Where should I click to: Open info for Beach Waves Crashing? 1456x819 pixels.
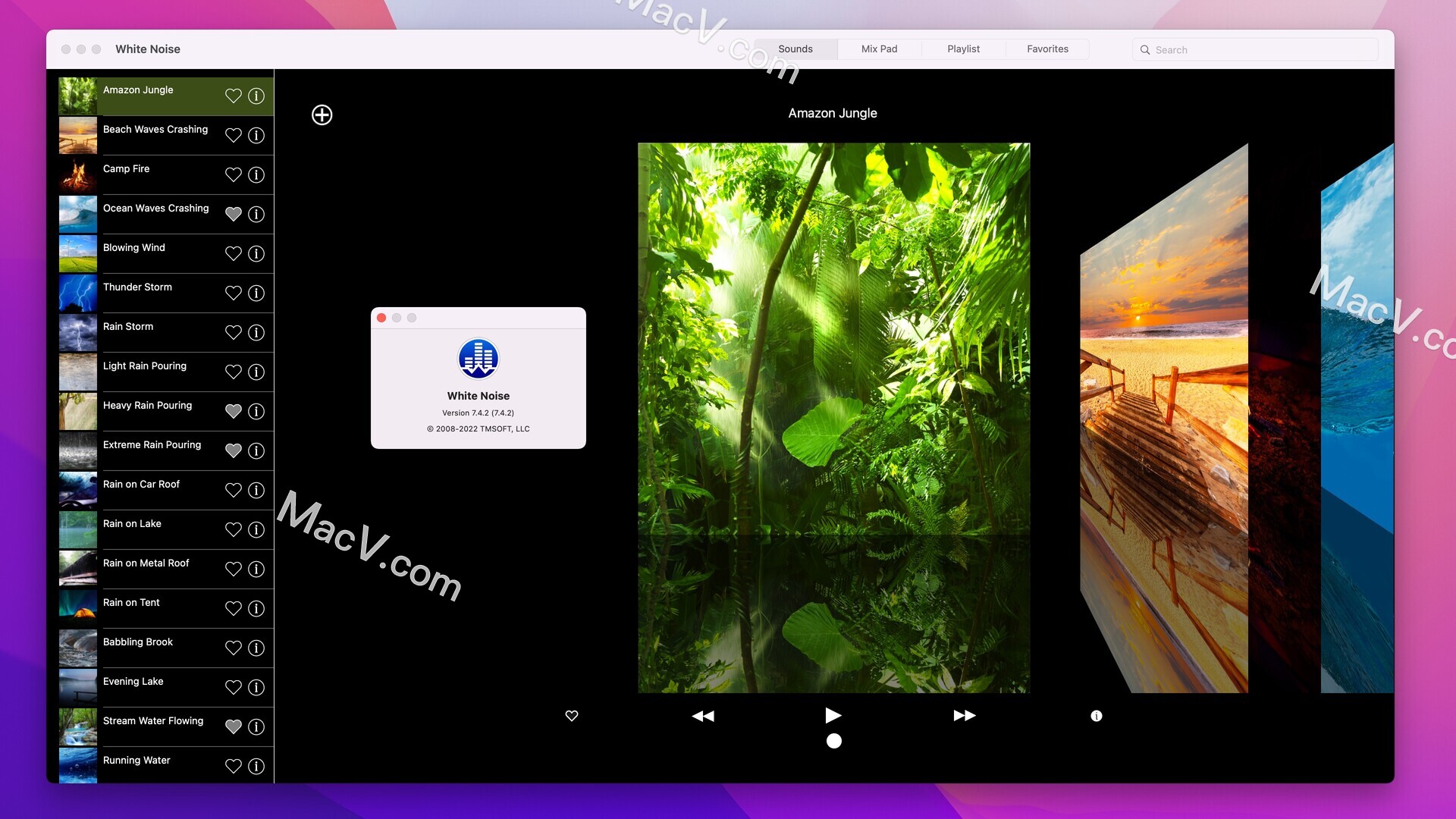pos(256,136)
